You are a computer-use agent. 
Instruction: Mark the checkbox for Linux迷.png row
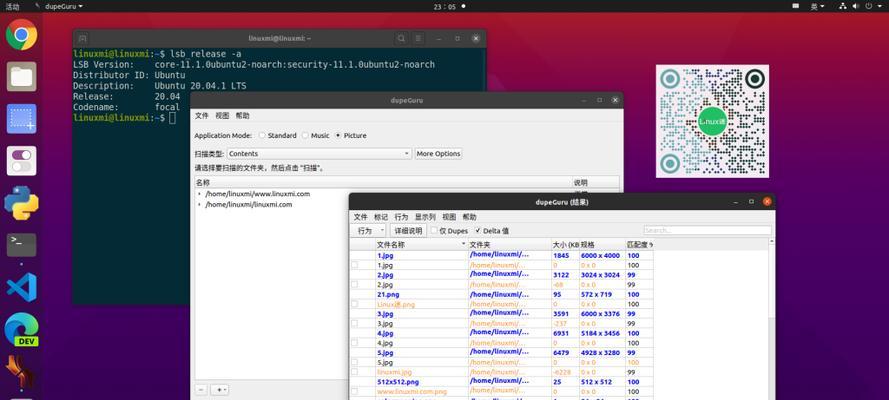pos(354,304)
